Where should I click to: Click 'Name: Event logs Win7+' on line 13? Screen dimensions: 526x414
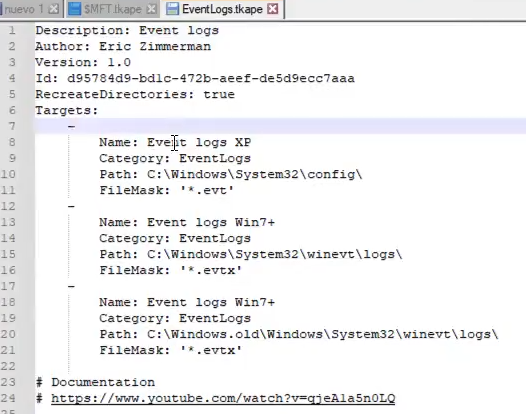pos(187,222)
